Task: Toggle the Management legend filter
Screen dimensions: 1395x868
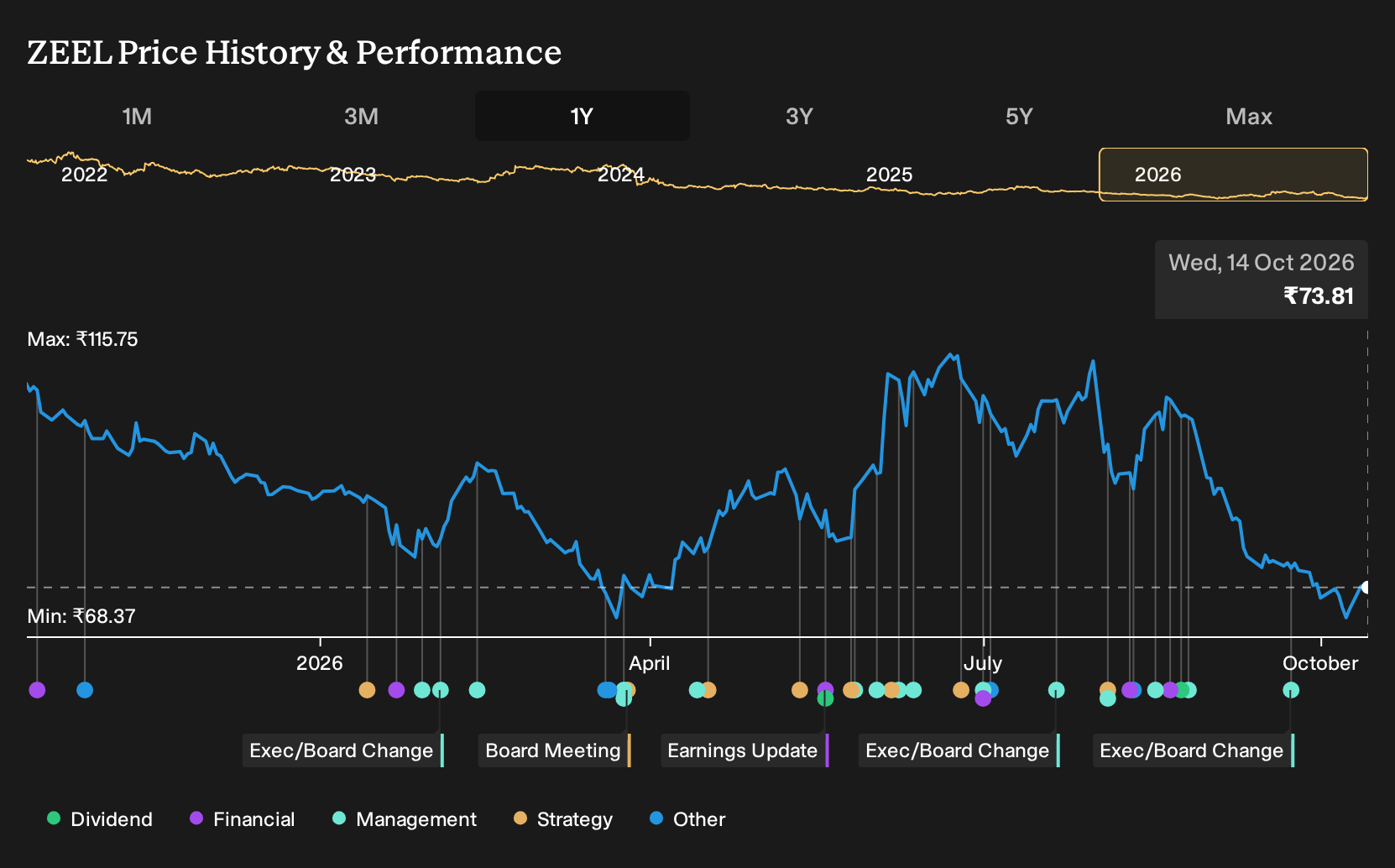Action: pyautogui.click(x=405, y=818)
